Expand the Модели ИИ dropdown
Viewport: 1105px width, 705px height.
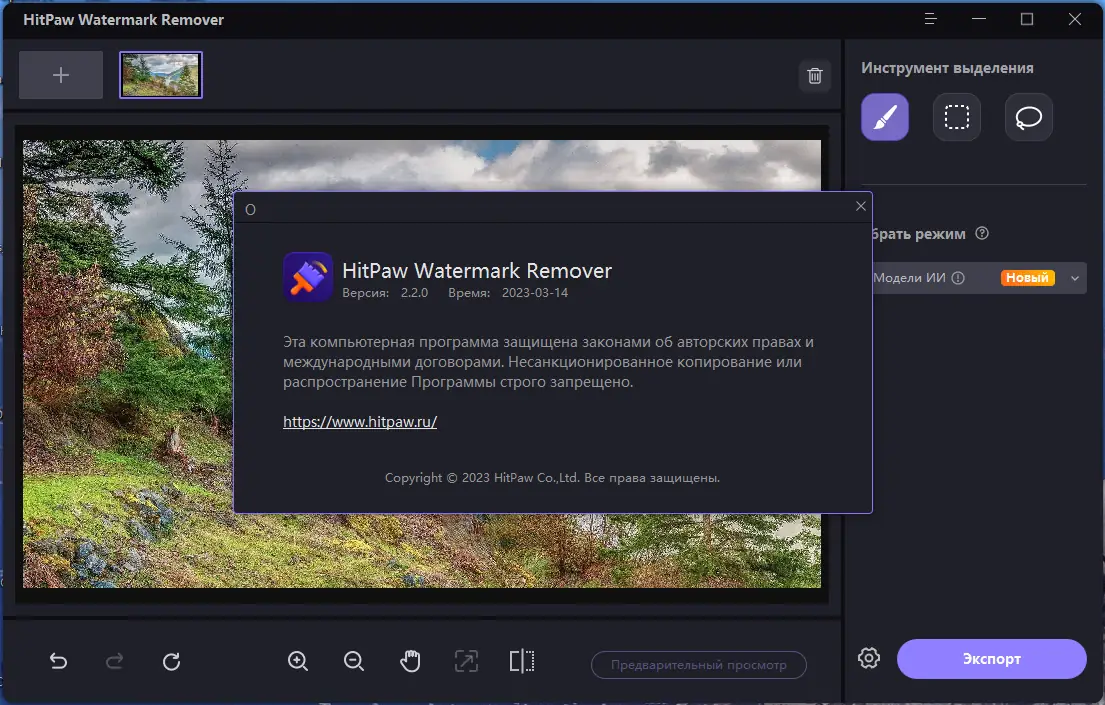[x=1074, y=278]
